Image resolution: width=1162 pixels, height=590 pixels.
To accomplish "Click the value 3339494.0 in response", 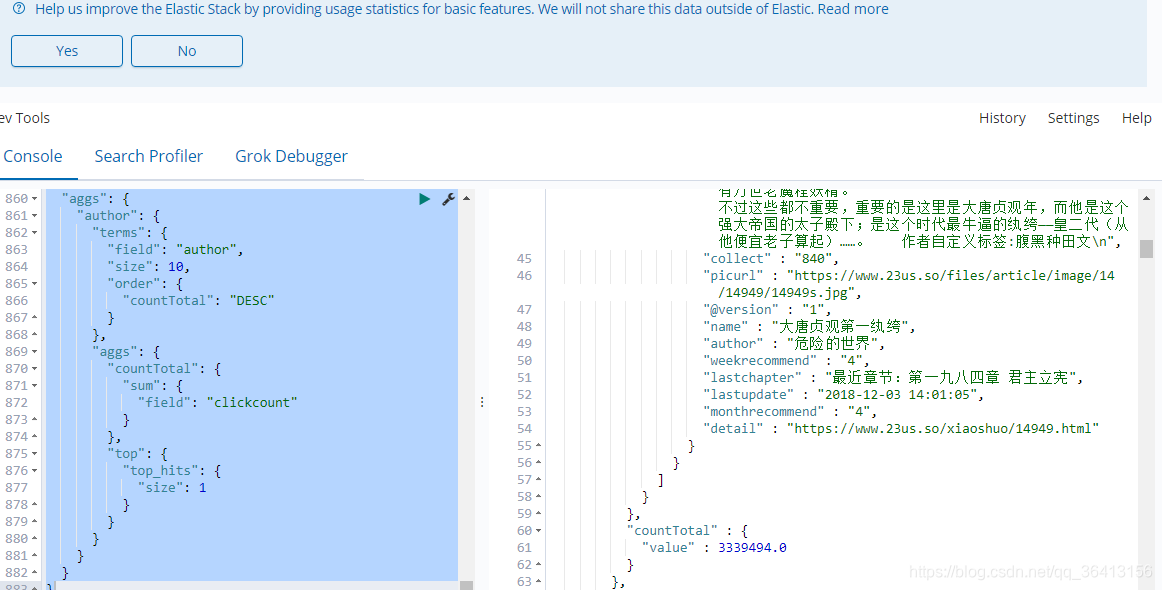I will [x=752, y=548].
